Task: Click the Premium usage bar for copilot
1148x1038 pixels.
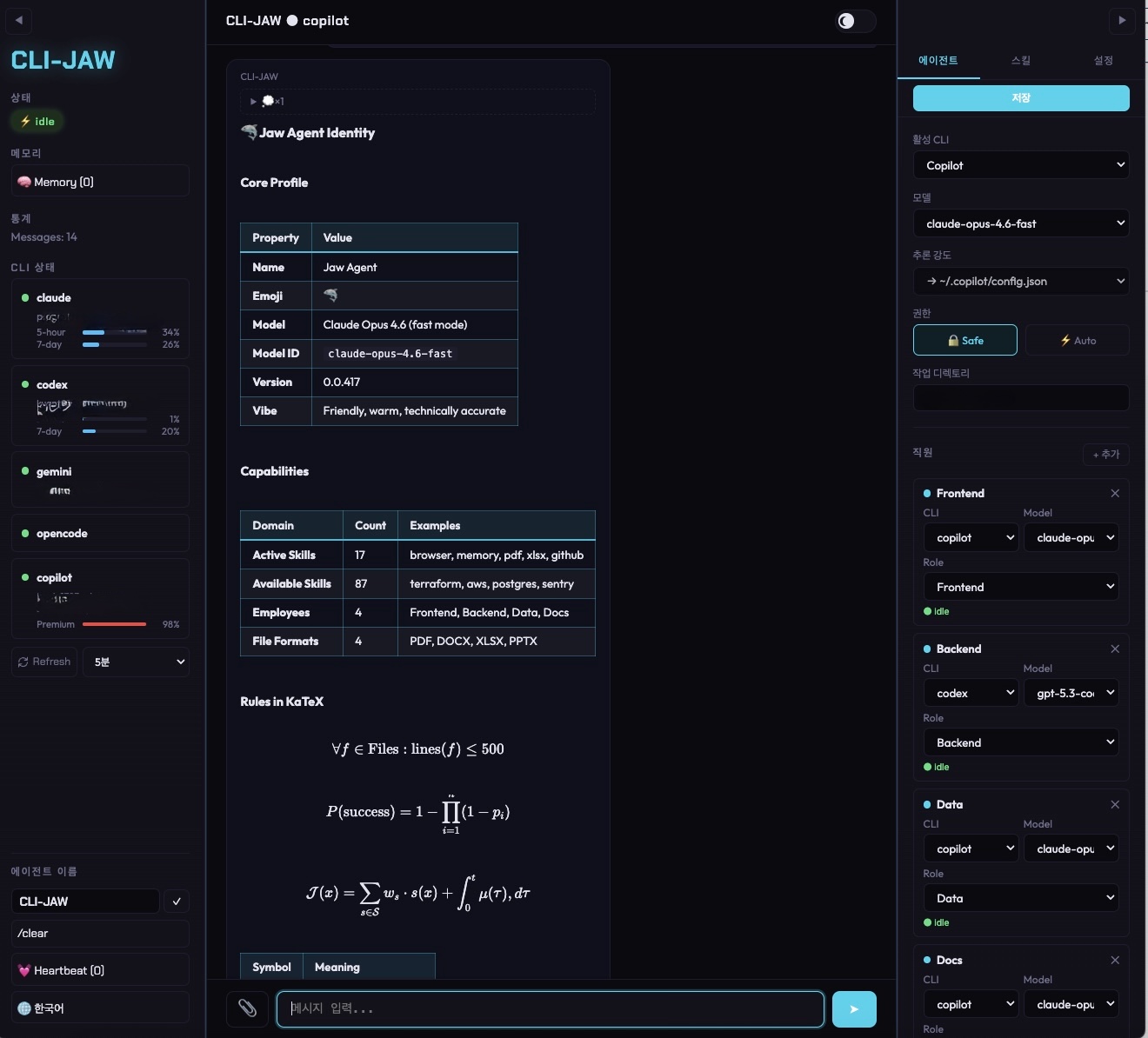Action: [x=116, y=624]
